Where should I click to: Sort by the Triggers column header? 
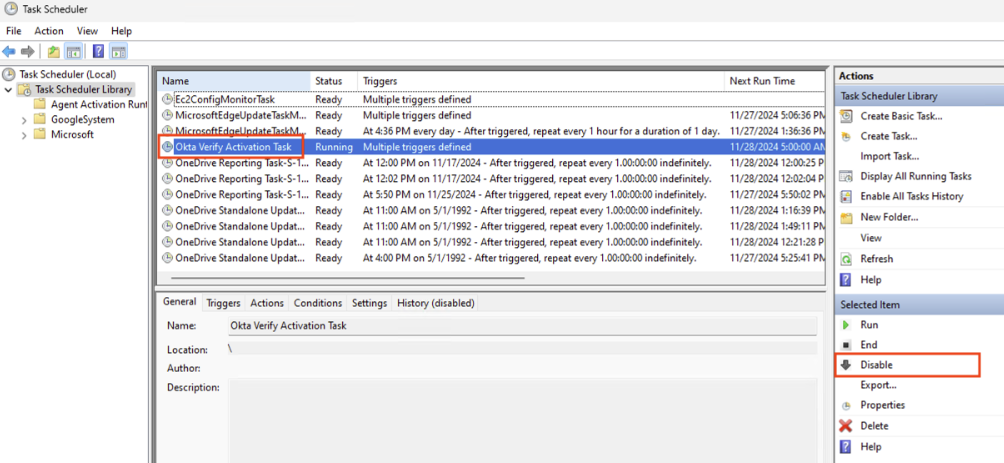pos(540,81)
